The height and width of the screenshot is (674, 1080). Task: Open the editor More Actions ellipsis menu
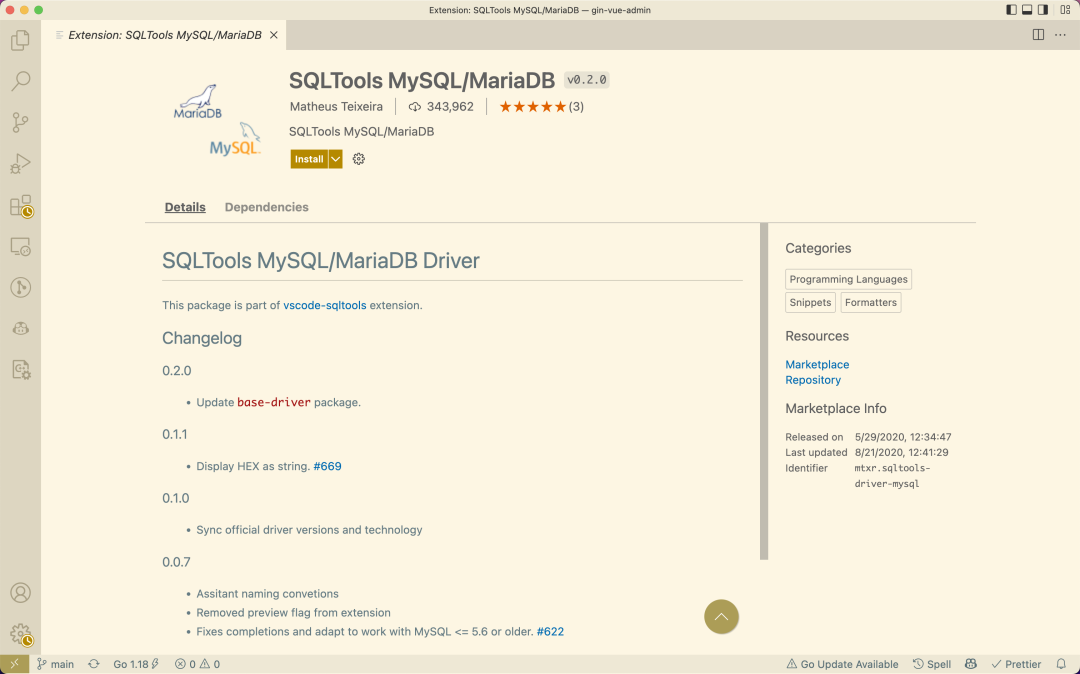[x=1059, y=35]
